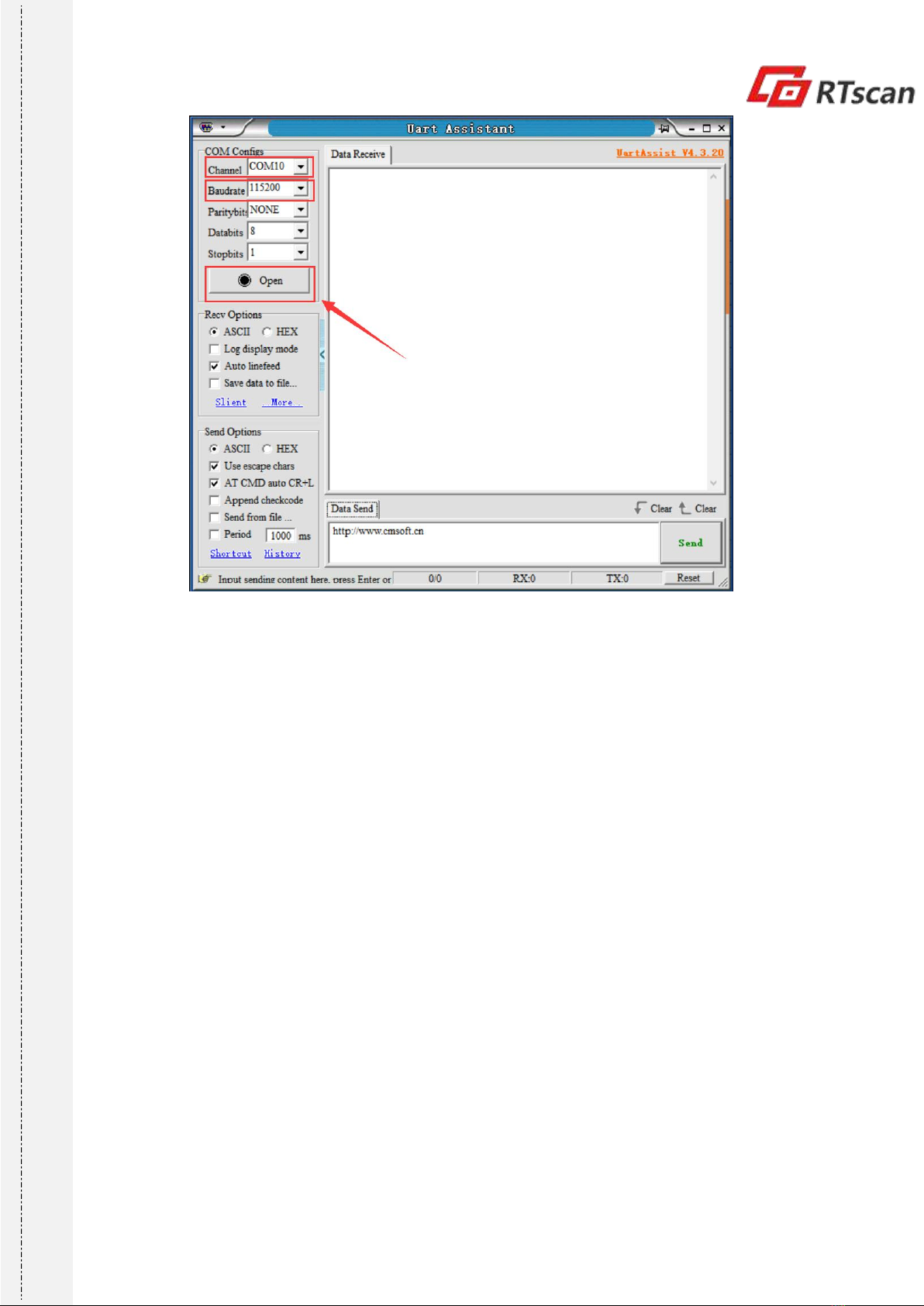
Task: Click the pin window icon
Action: pos(664,129)
